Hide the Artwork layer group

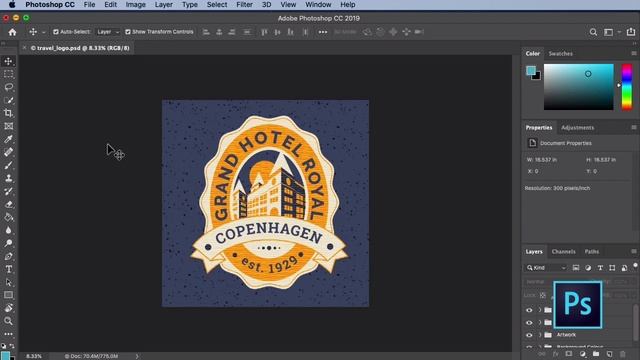coord(529,335)
